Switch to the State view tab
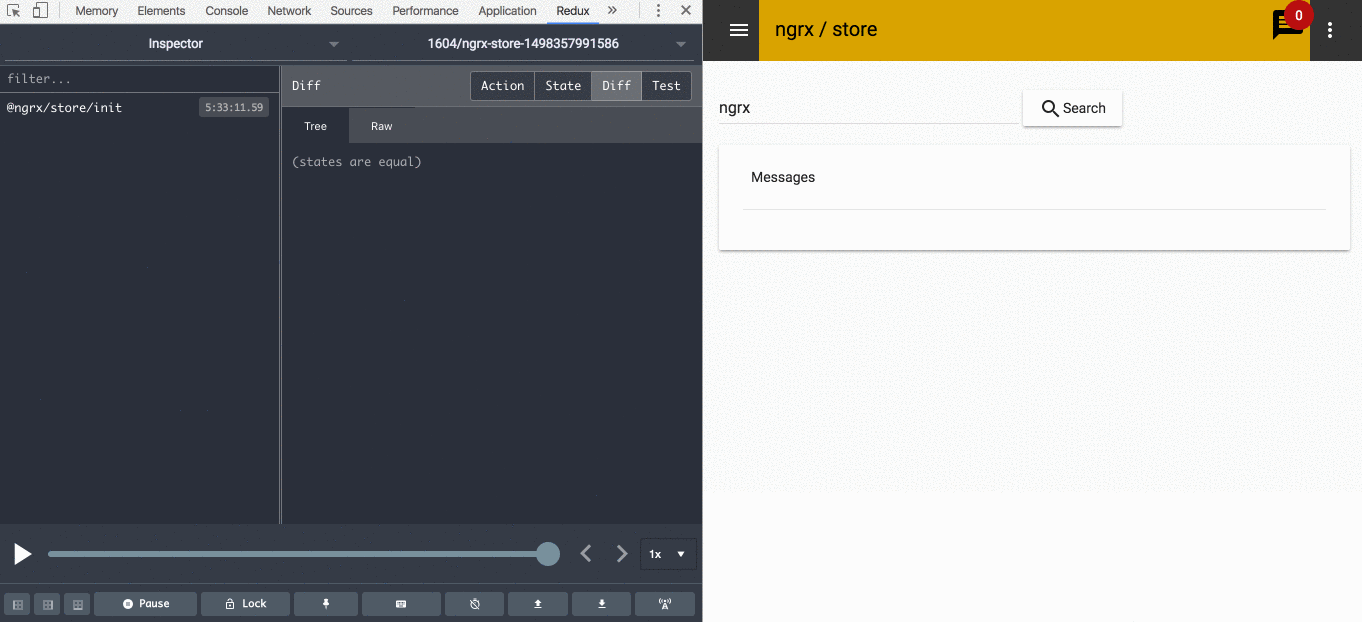Screen dimensions: 1362x622 coord(563,86)
